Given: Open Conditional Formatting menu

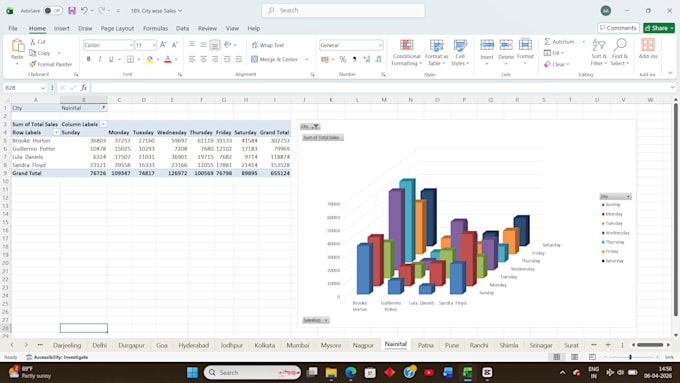Looking at the screenshot, I should tap(406, 52).
